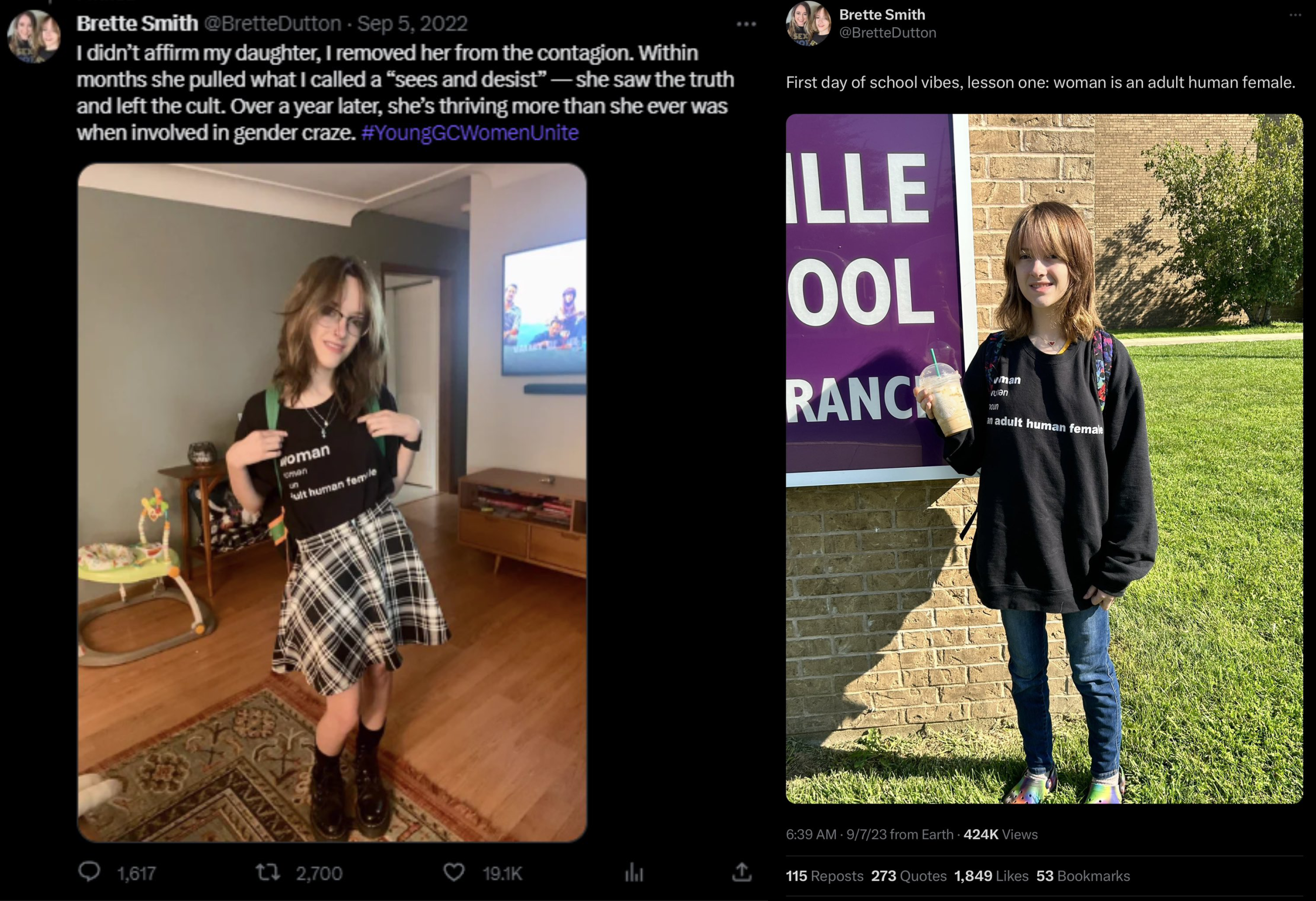Like the tweet with the heart icon
The image size is (1316, 901).
[453, 872]
